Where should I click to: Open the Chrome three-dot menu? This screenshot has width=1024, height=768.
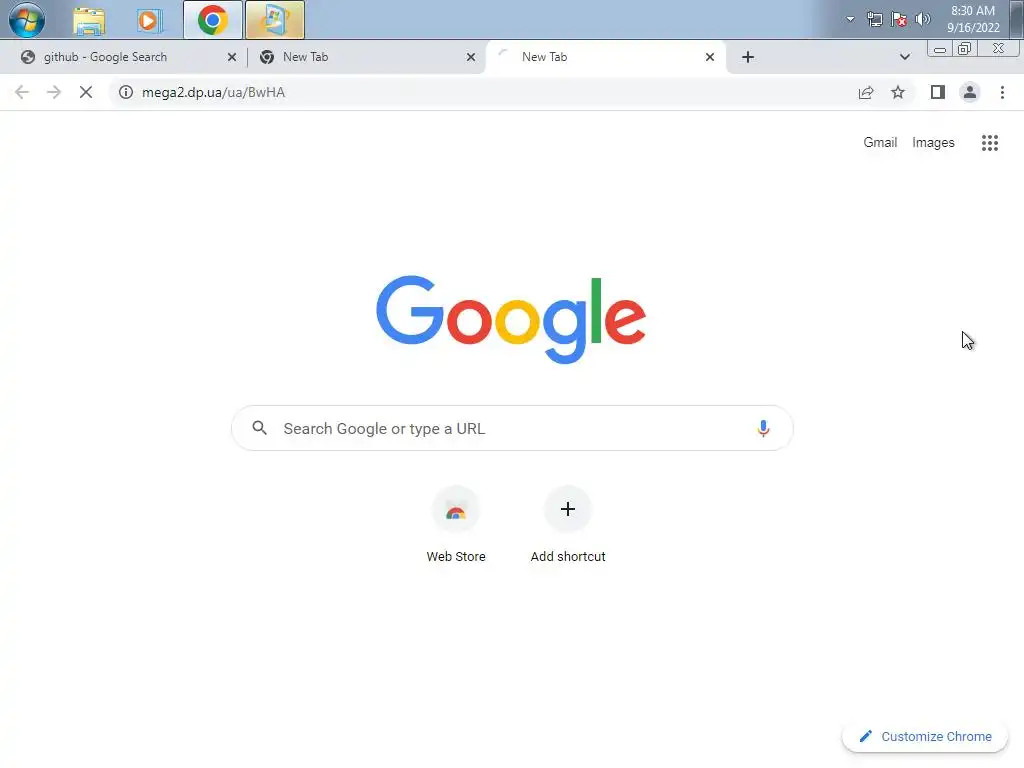(x=1002, y=92)
